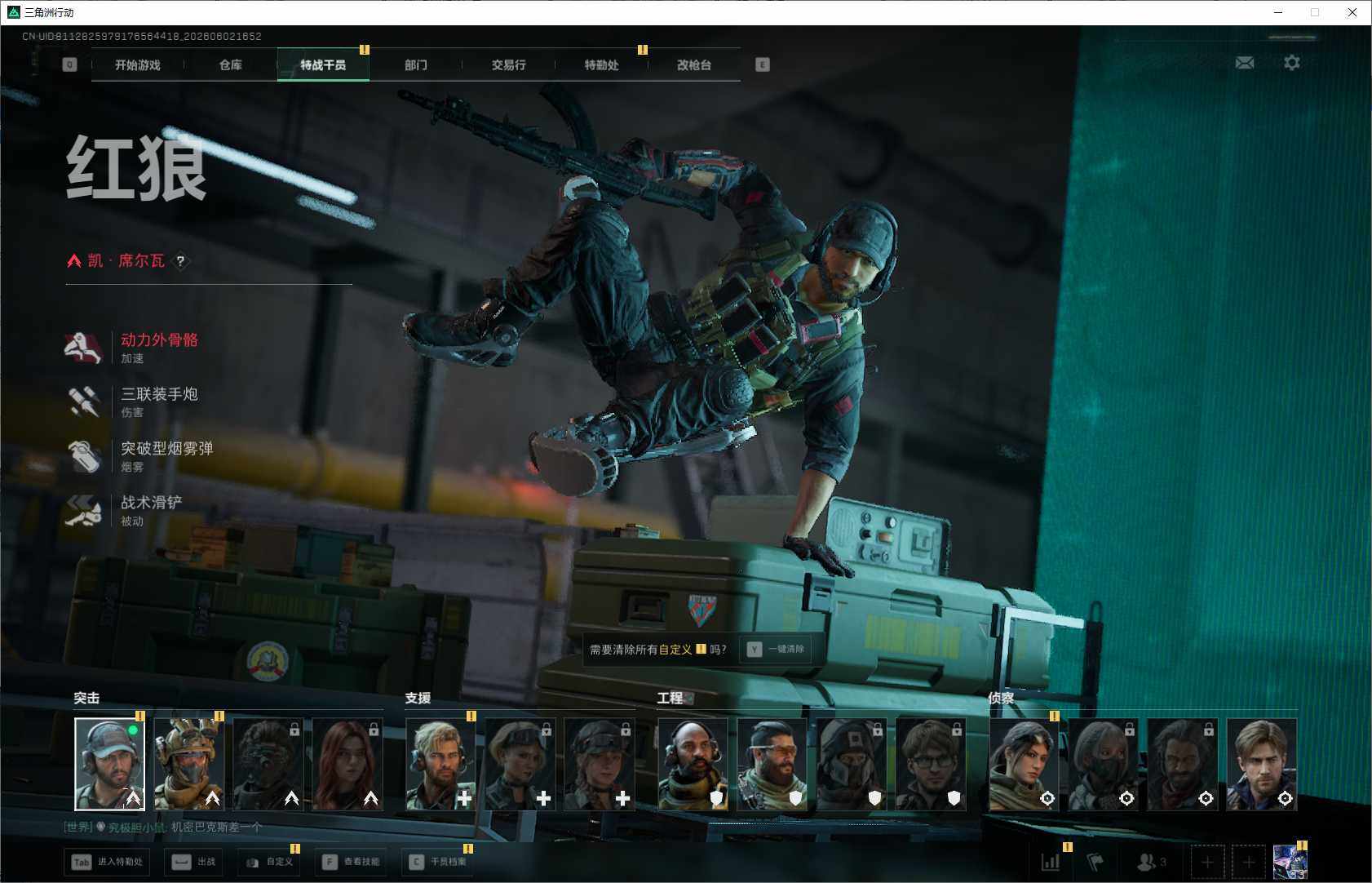
Task: Click the 突击 class heading
Action: click(86, 699)
